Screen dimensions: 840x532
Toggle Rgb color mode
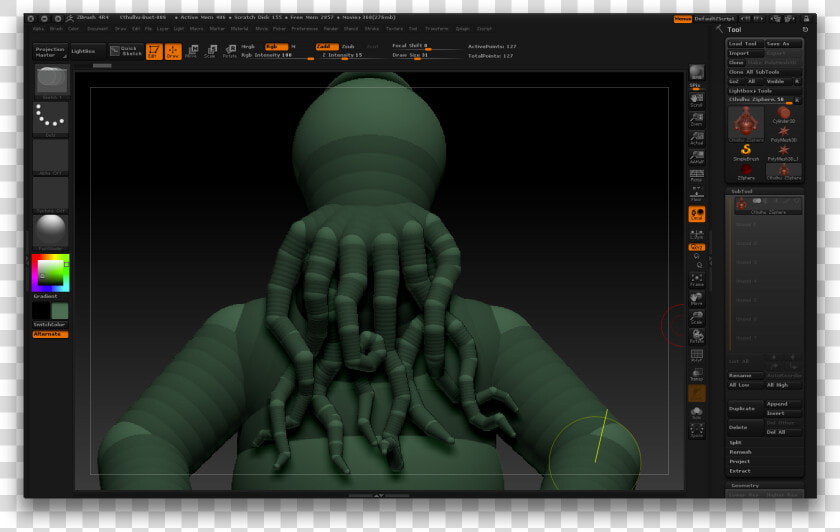(x=276, y=47)
